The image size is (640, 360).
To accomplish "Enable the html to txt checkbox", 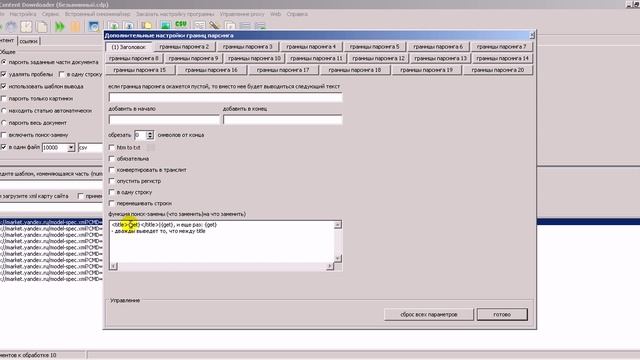I will (x=112, y=147).
